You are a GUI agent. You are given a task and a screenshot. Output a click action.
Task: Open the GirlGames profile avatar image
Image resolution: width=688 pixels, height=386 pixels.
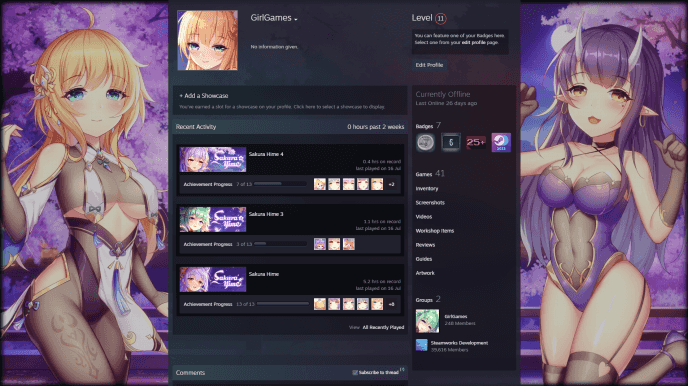coord(208,40)
